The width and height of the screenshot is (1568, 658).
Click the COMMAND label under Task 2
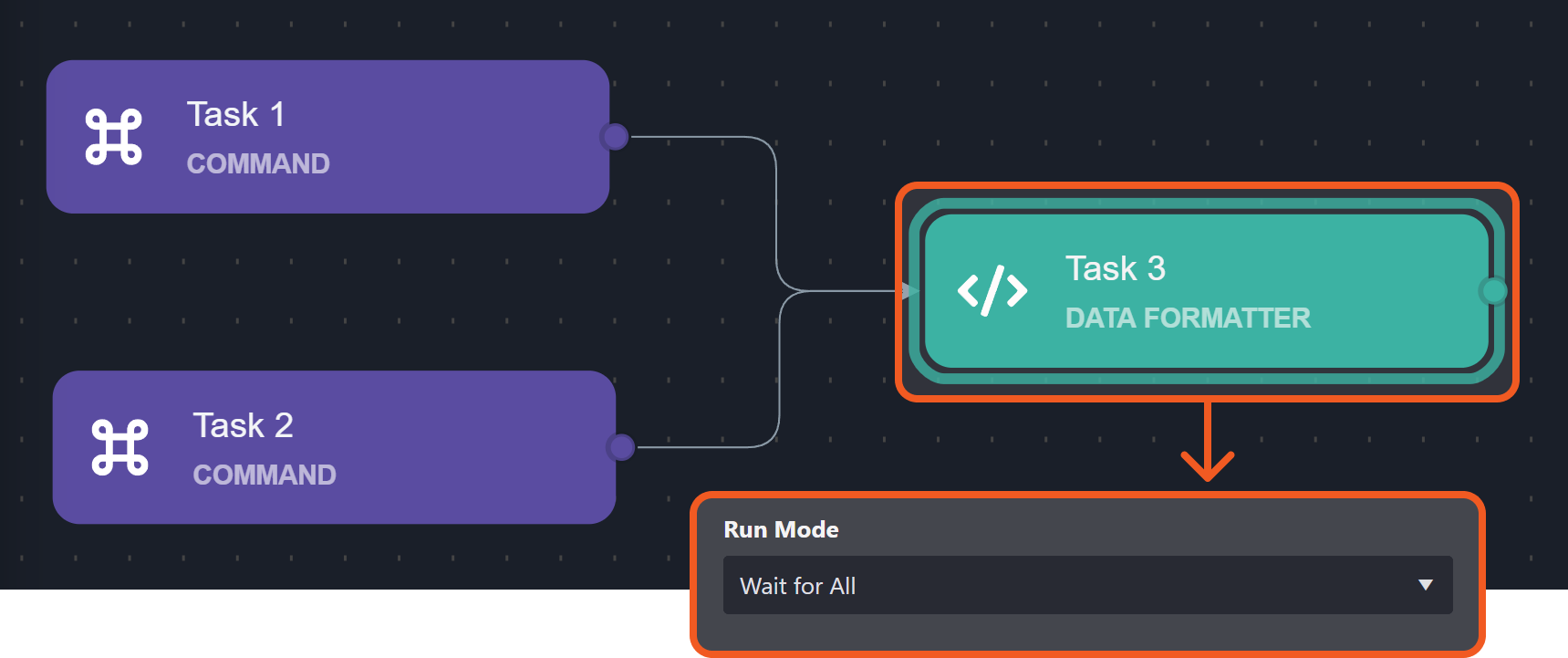tap(265, 475)
